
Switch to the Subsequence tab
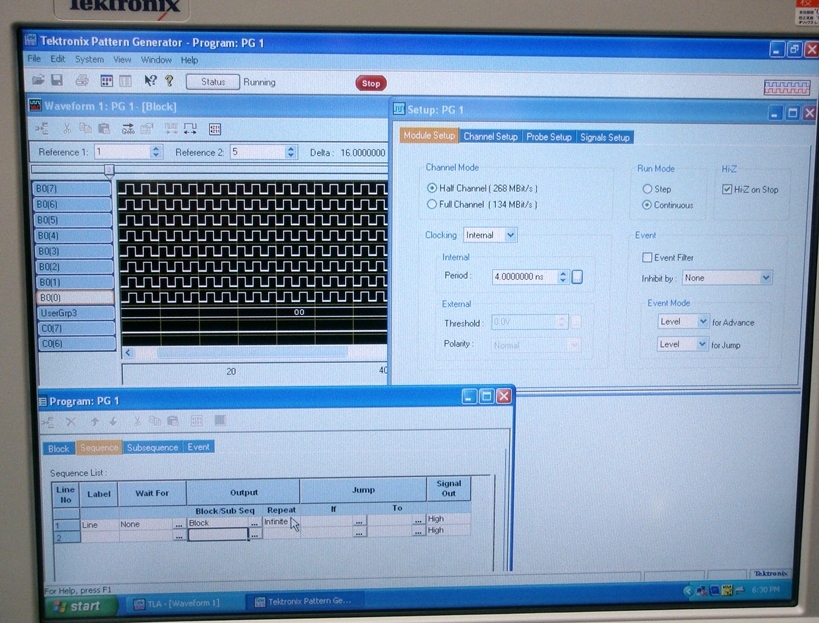click(x=153, y=448)
